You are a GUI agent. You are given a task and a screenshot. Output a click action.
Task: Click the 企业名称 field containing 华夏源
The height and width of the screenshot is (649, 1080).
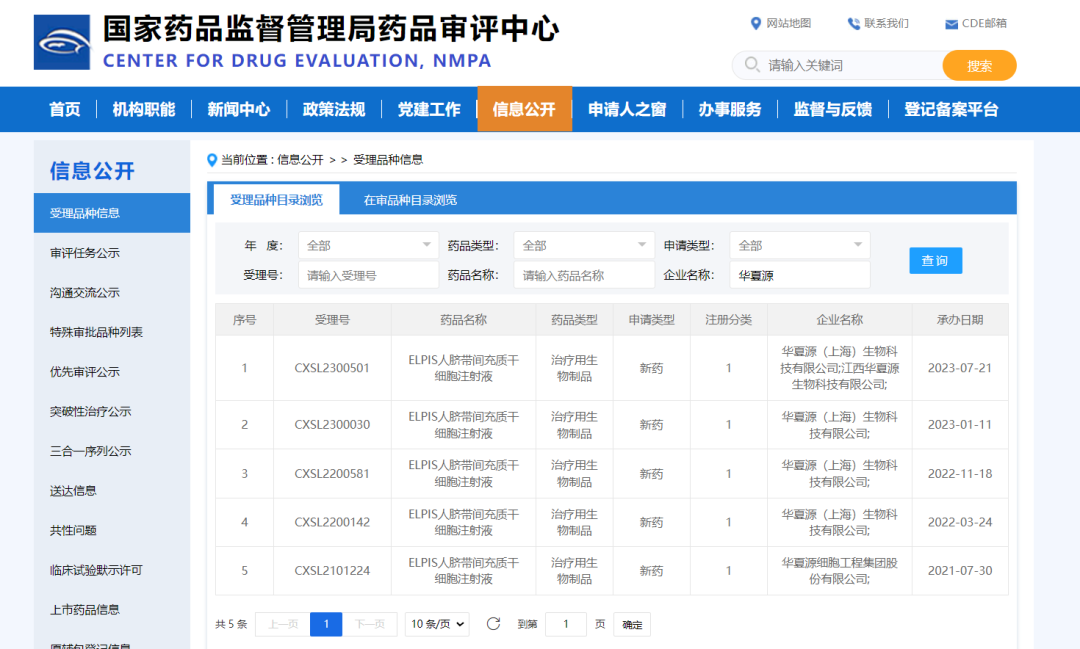[x=800, y=275]
